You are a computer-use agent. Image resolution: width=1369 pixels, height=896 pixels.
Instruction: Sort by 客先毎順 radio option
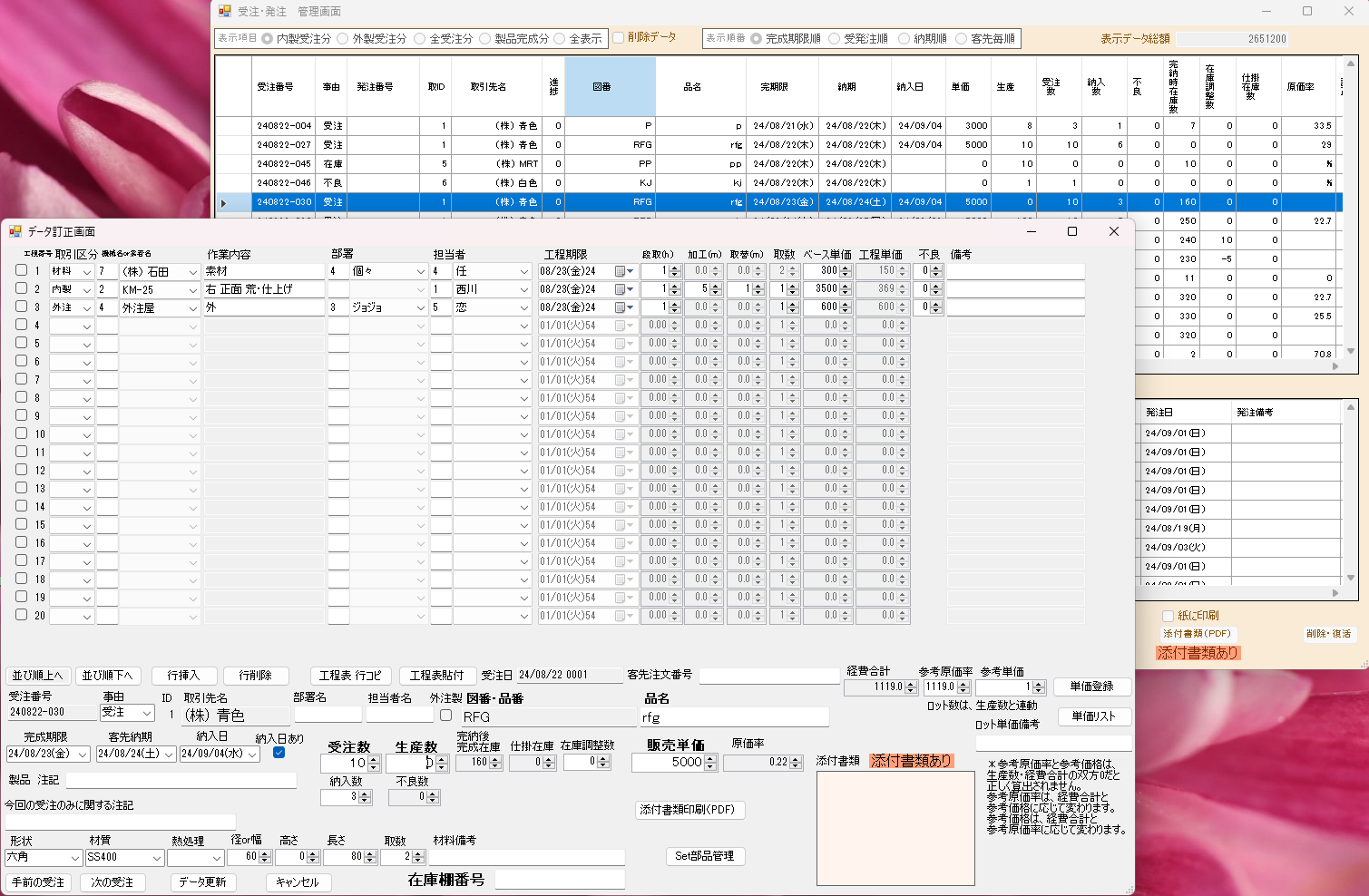961,39
